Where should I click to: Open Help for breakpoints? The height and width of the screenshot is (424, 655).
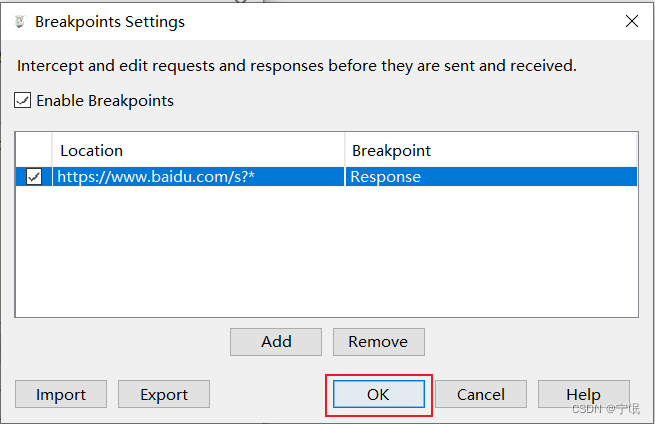tap(583, 394)
